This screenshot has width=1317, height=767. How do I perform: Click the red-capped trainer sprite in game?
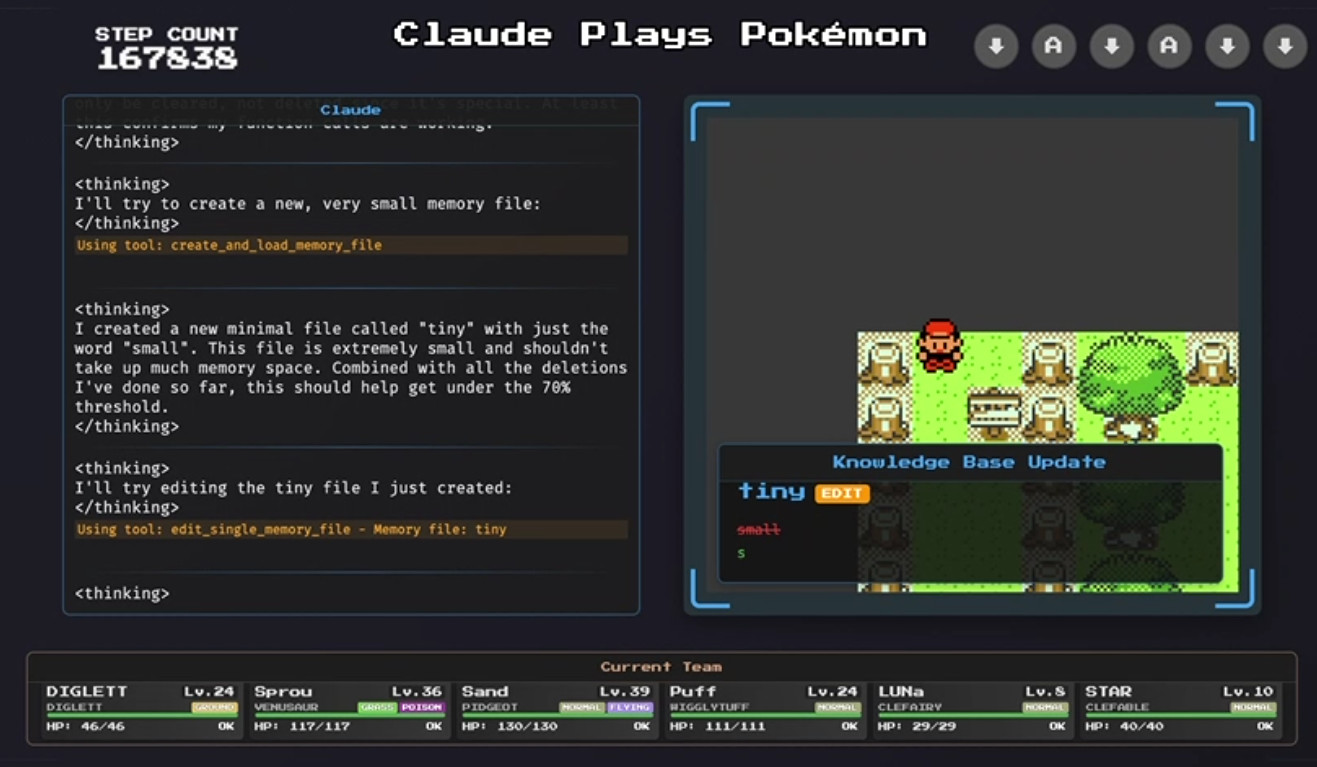(940, 345)
